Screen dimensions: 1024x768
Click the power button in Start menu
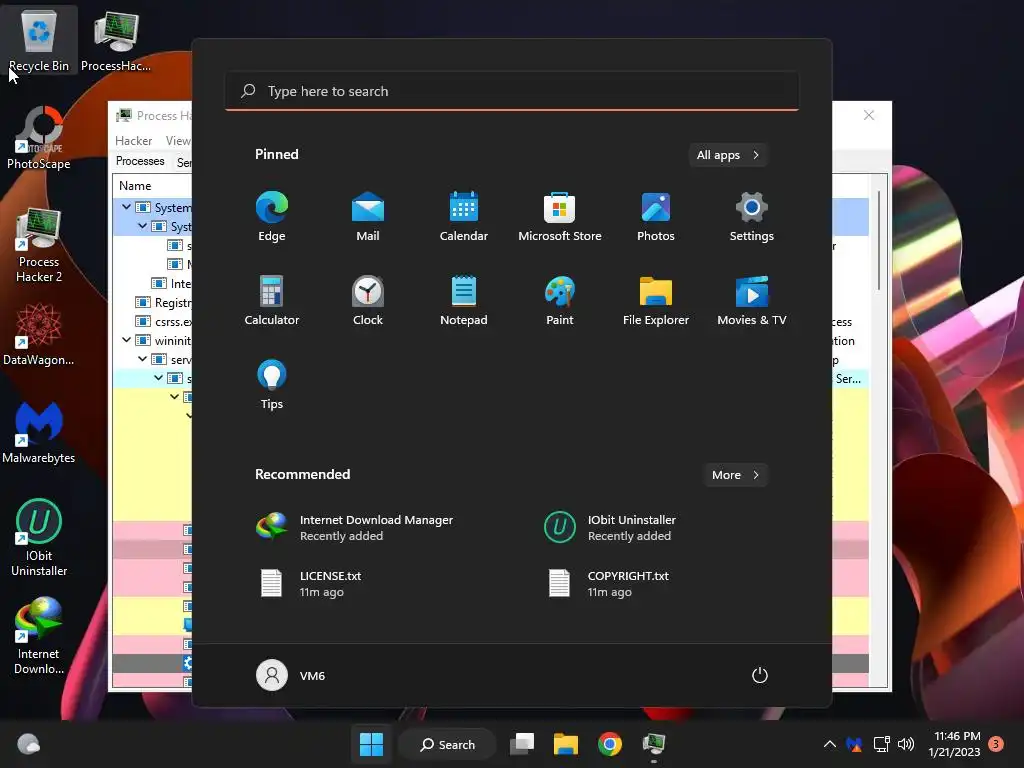[760, 675]
